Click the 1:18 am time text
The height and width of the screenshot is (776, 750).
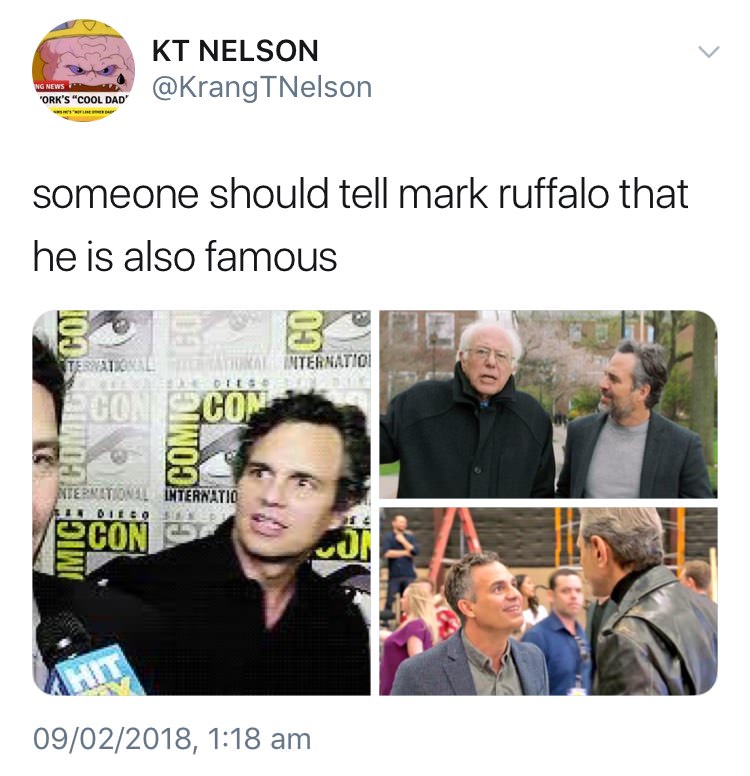tap(260, 739)
